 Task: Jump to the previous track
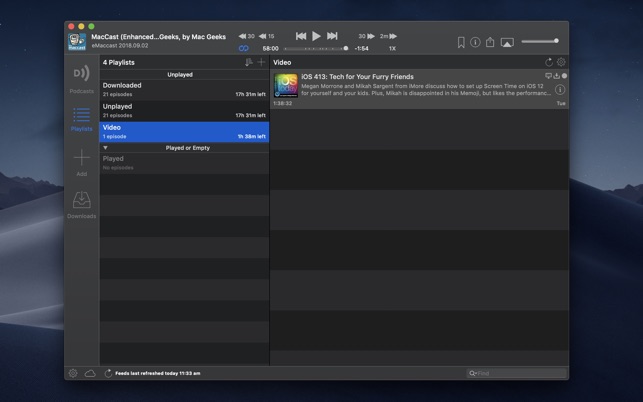(x=301, y=36)
